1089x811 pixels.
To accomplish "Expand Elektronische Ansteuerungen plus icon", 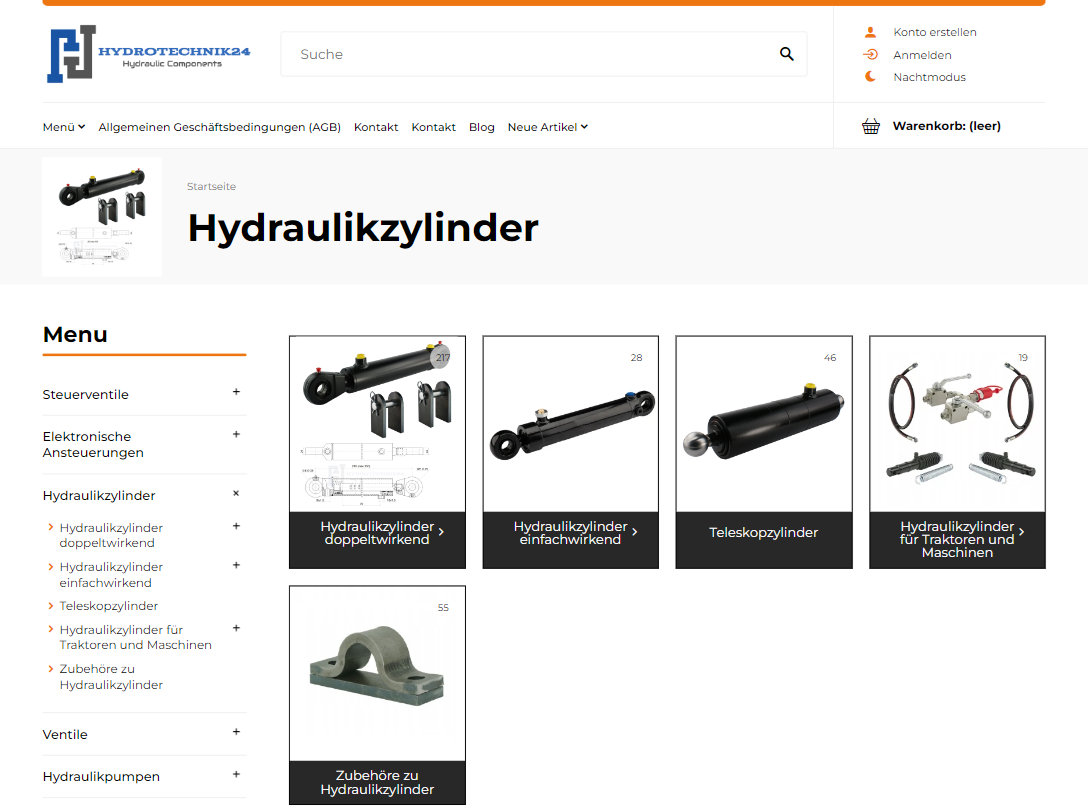I will pos(236,435).
